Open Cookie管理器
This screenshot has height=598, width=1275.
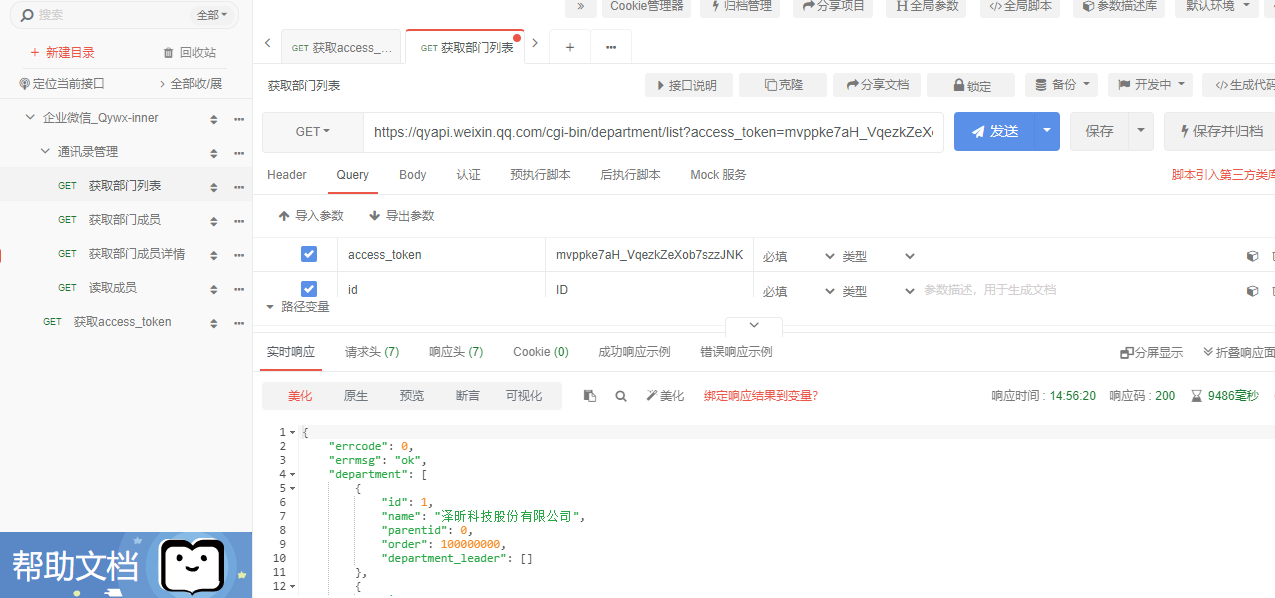coord(646,6)
